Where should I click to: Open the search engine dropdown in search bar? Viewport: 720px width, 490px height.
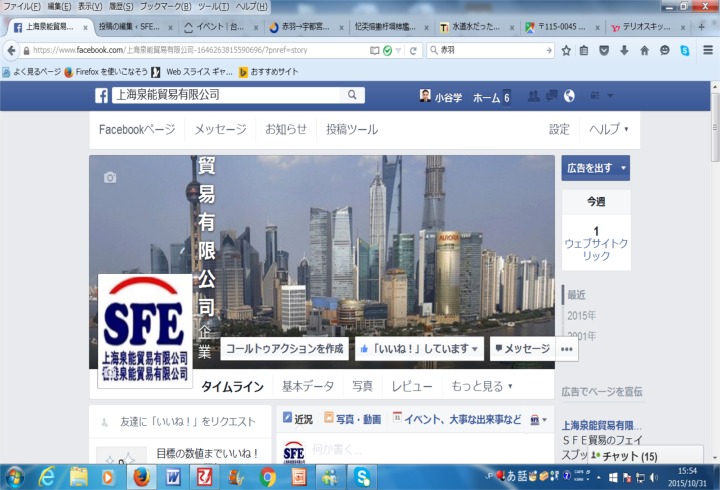click(x=433, y=51)
